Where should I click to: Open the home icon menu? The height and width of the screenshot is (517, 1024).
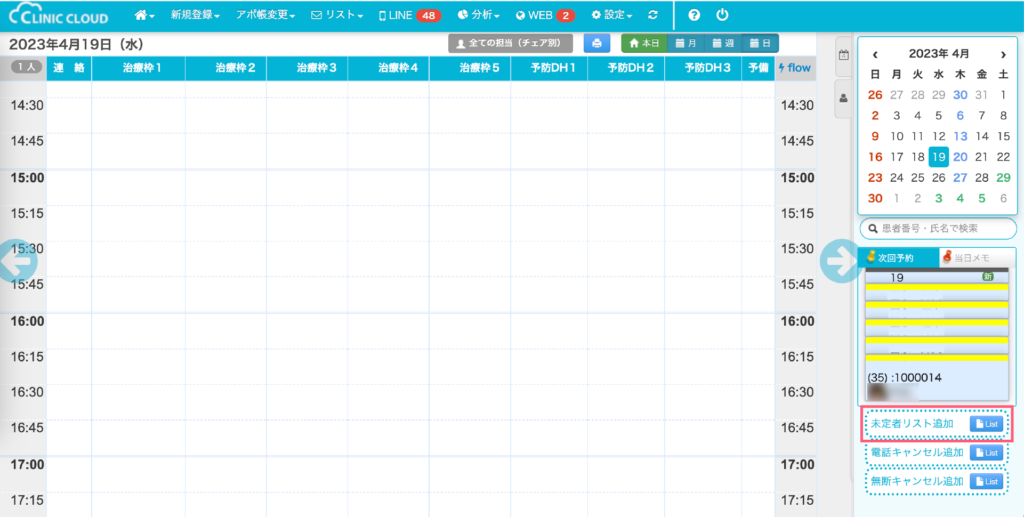(145, 16)
